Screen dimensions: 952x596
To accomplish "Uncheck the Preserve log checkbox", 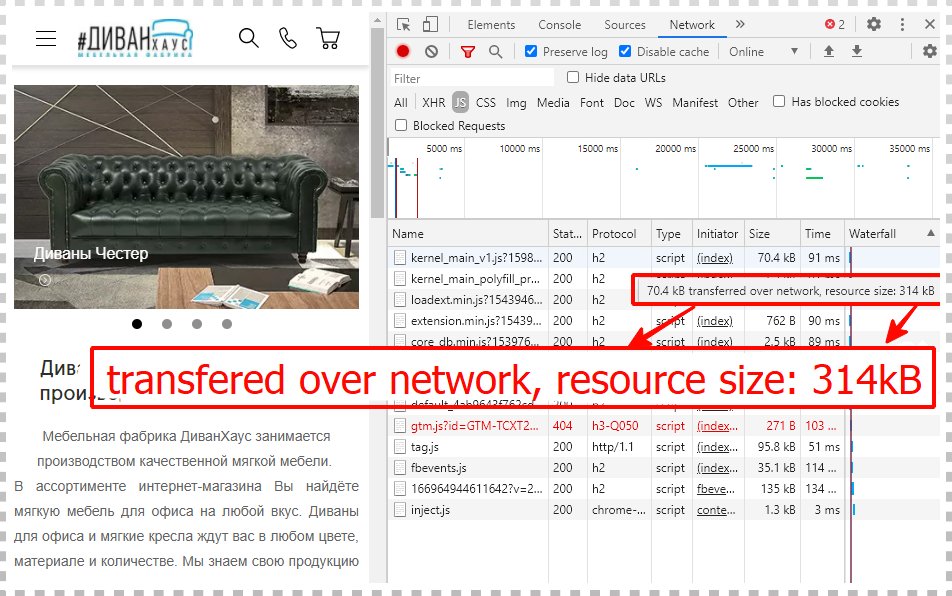I will click(x=531, y=52).
